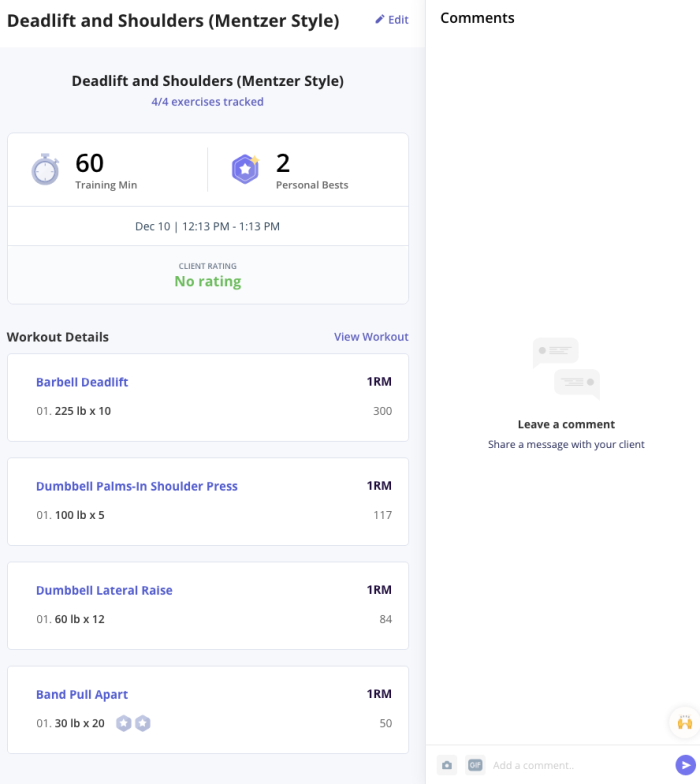Send the comment with the arrow button
This screenshot has width=700, height=784.
(686, 765)
